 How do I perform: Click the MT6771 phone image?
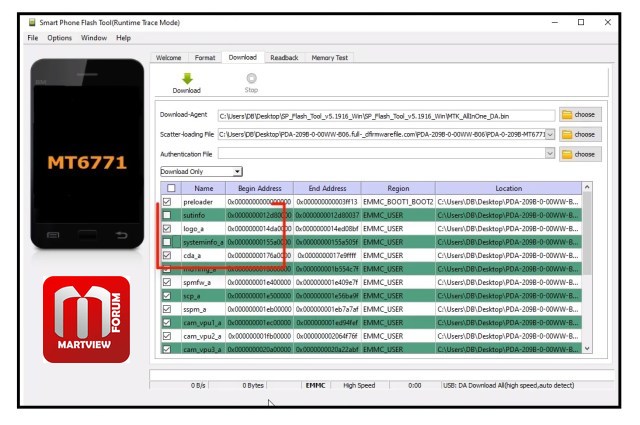pyautogui.click(x=87, y=154)
